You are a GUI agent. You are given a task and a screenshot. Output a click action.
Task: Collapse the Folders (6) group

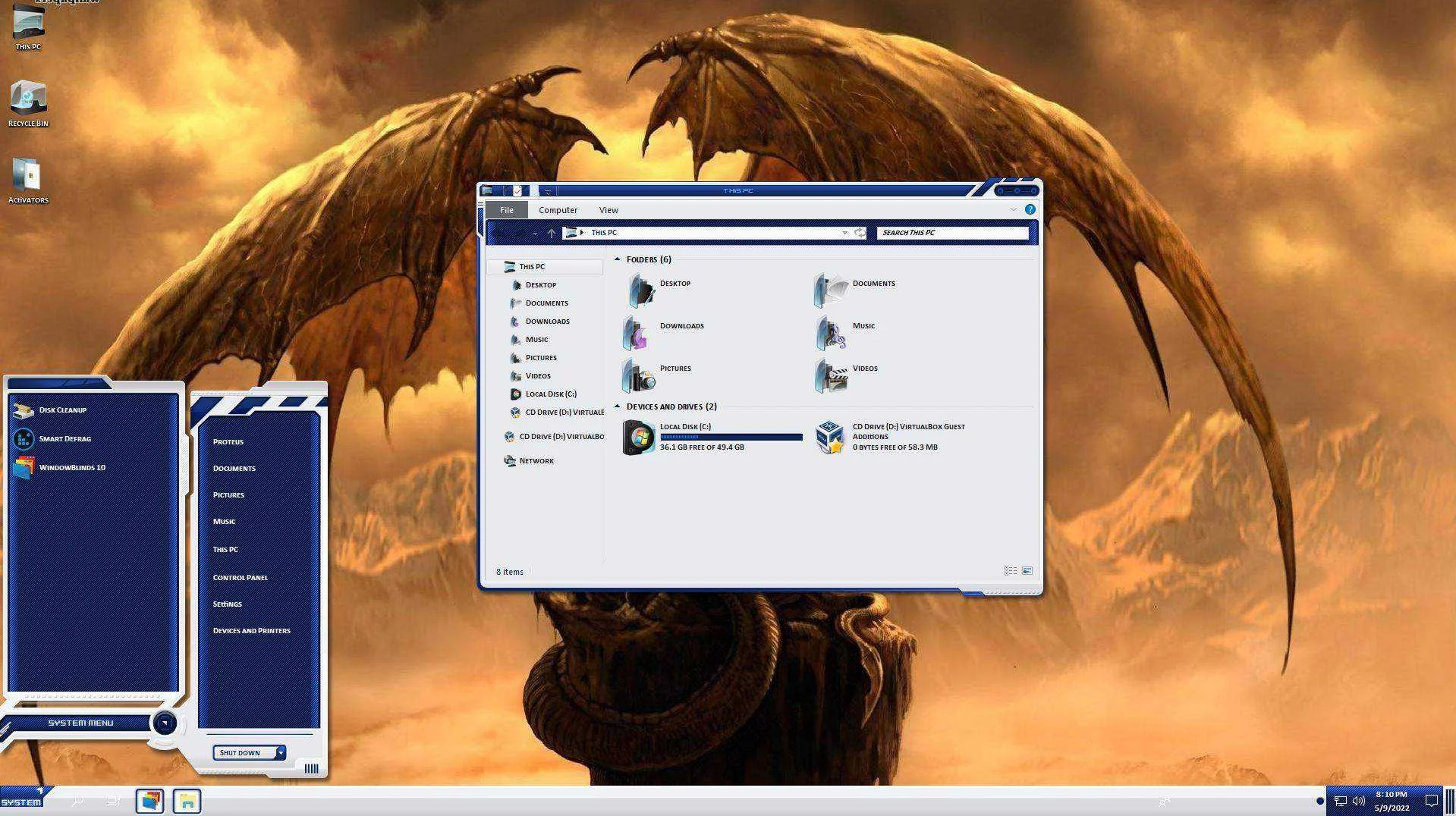tap(617, 259)
